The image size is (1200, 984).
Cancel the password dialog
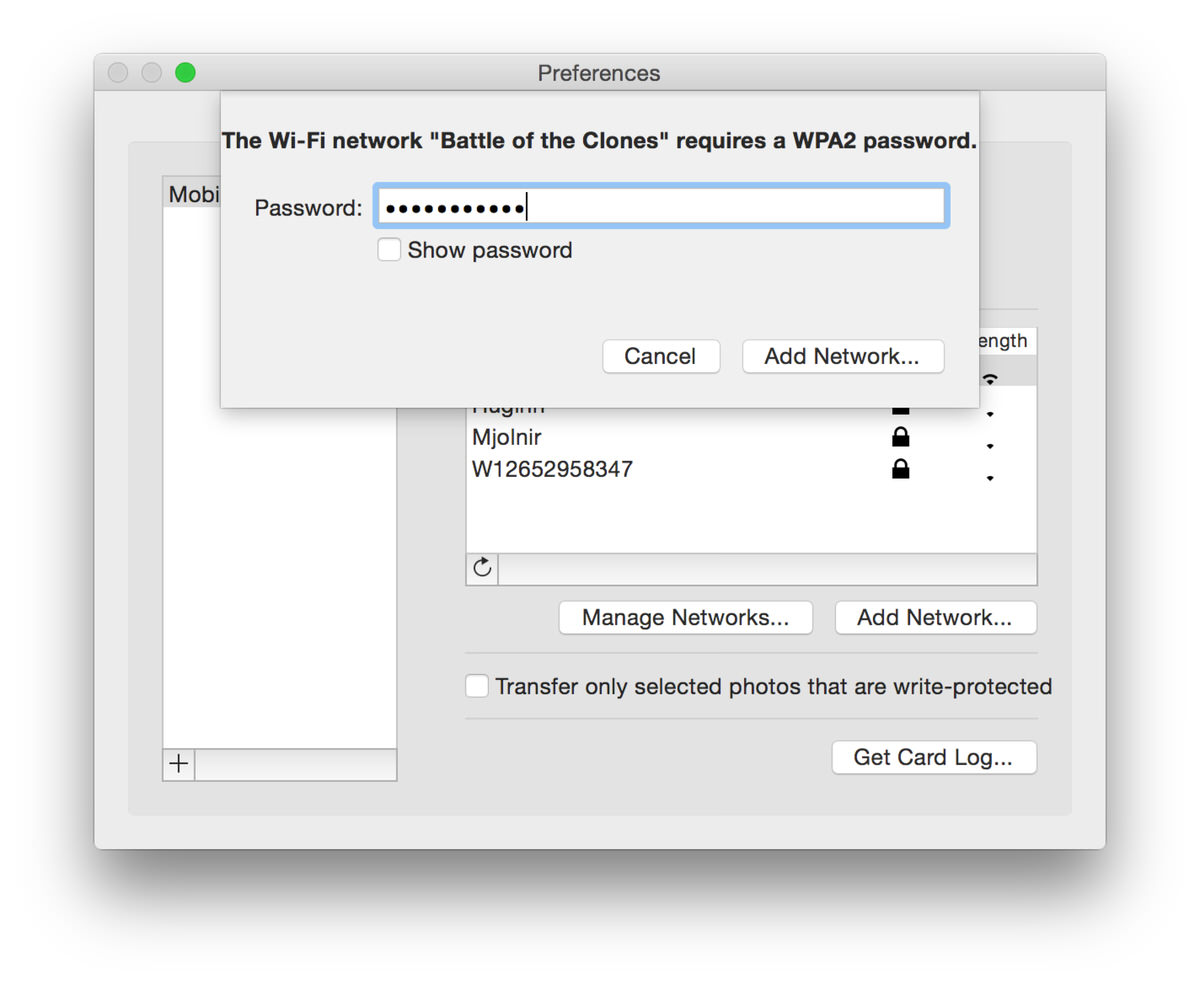coord(661,356)
